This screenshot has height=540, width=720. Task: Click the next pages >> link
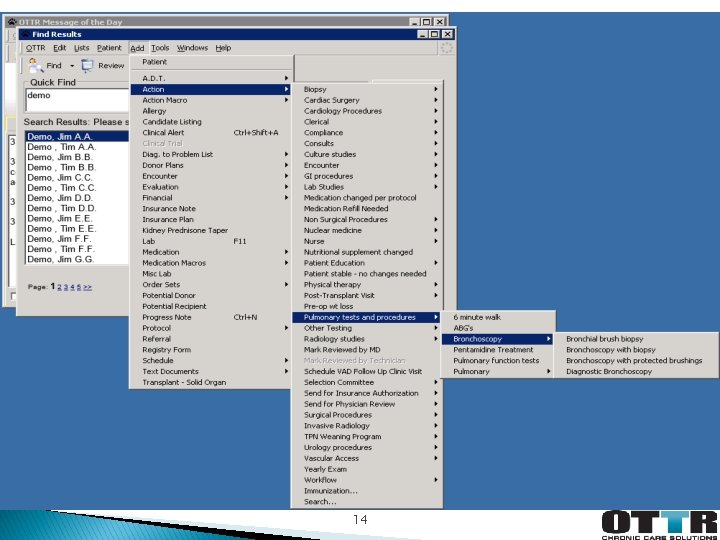(87, 287)
